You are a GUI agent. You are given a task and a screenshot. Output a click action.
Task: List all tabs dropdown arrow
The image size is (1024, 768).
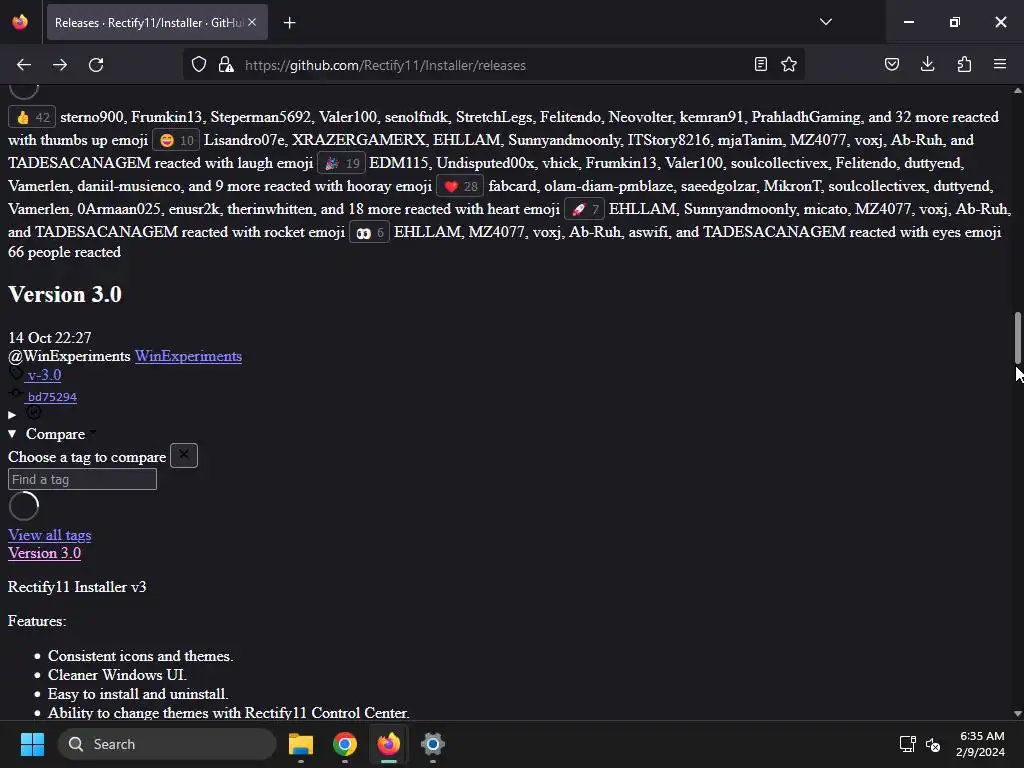825,22
